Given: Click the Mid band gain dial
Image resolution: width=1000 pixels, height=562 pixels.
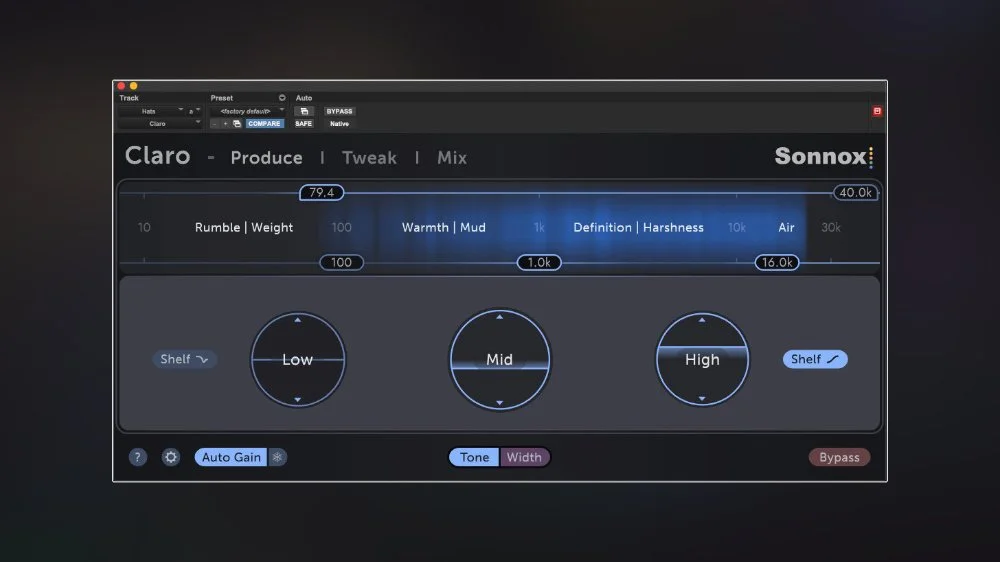Looking at the screenshot, I should click(499, 360).
